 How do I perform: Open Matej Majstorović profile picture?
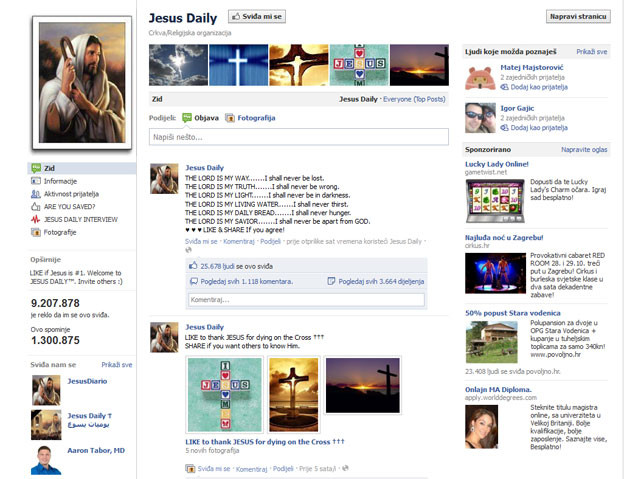(x=480, y=77)
